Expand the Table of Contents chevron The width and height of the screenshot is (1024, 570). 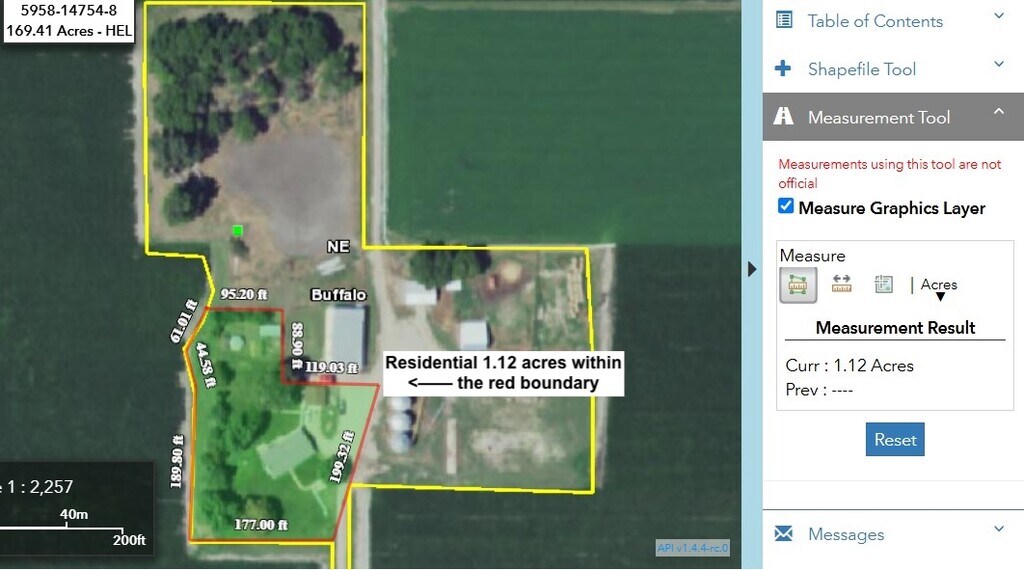(x=999, y=16)
